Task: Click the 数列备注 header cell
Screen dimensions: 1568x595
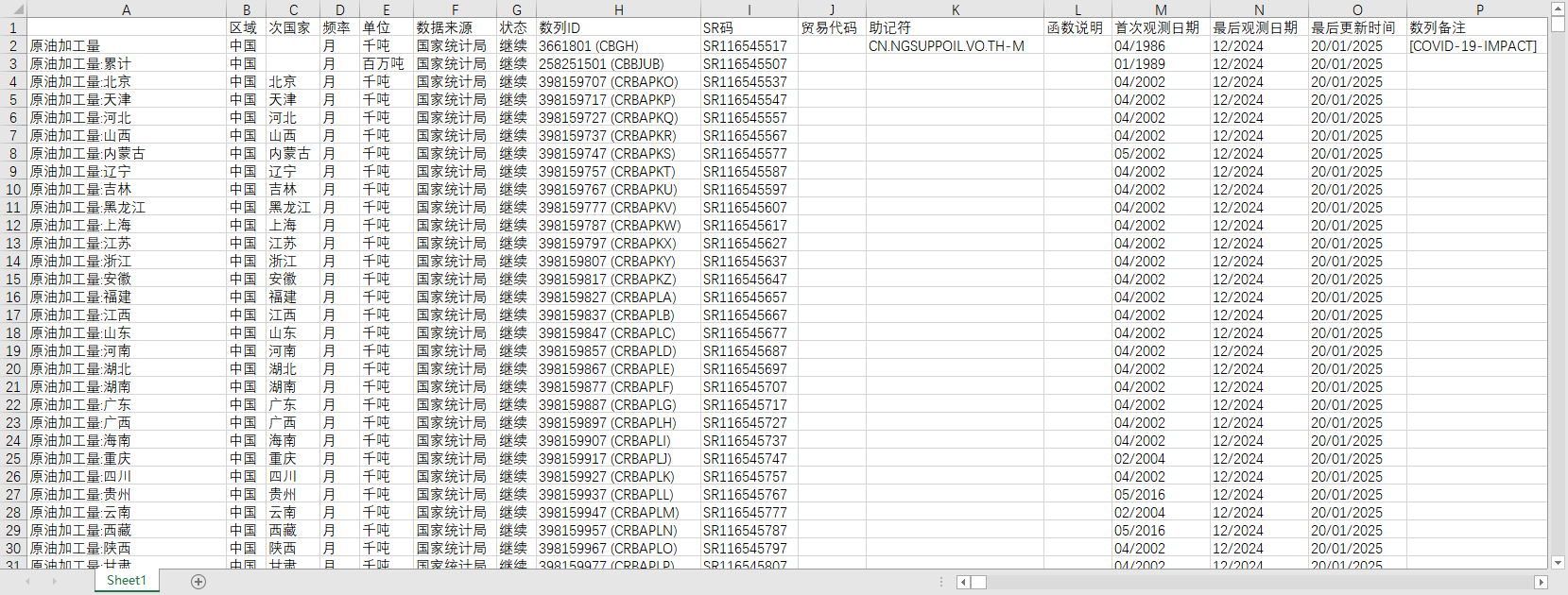Action: 1479,27
